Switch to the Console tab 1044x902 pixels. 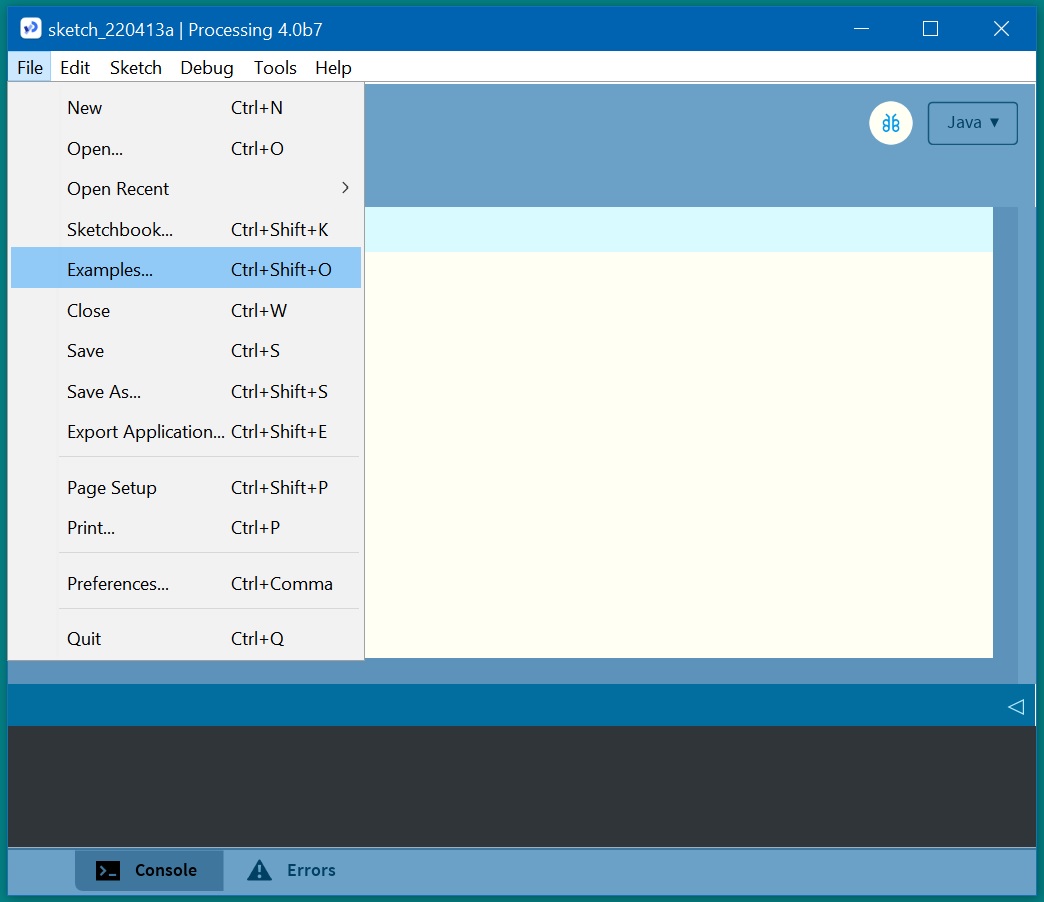[x=149, y=870]
